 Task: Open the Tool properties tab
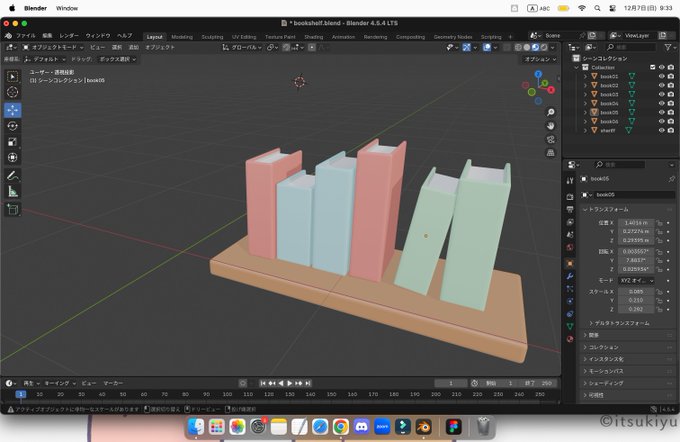(570, 181)
